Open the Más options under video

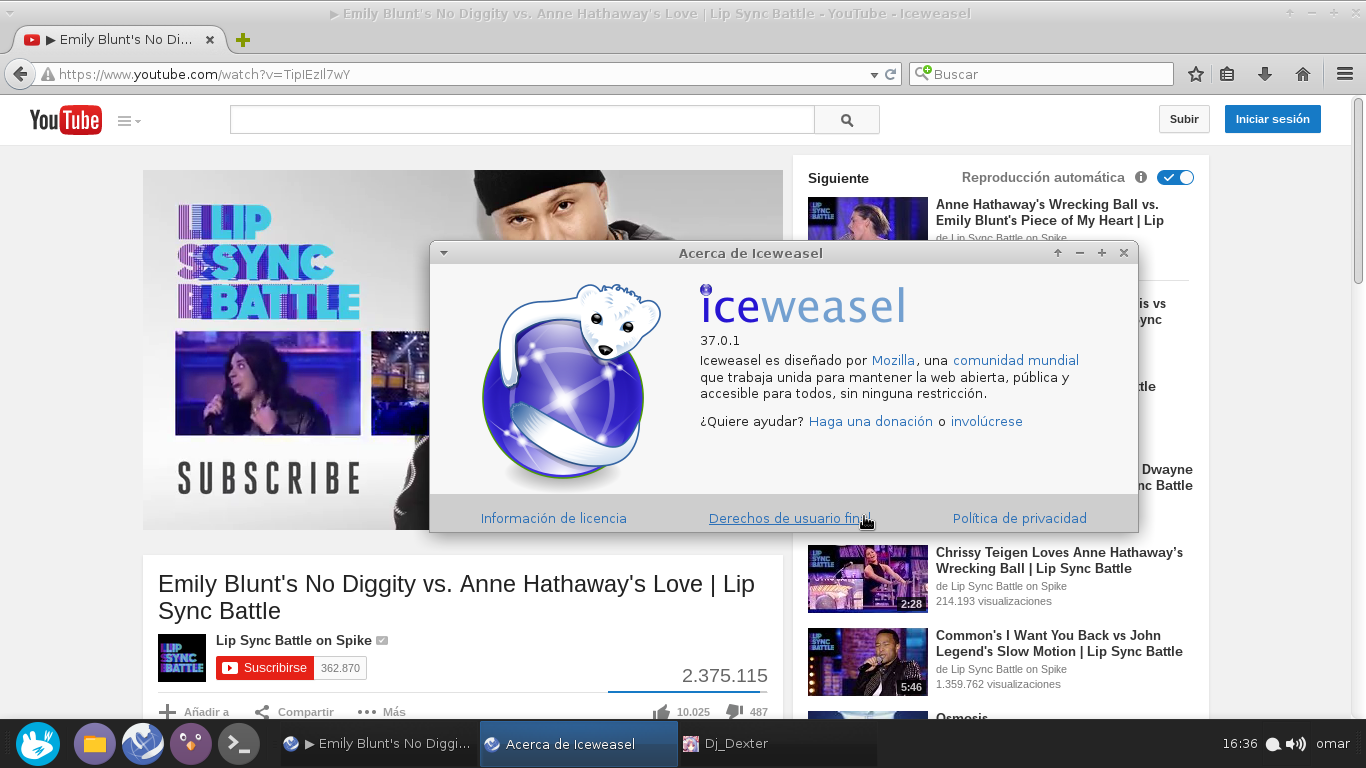tap(382, 712)
